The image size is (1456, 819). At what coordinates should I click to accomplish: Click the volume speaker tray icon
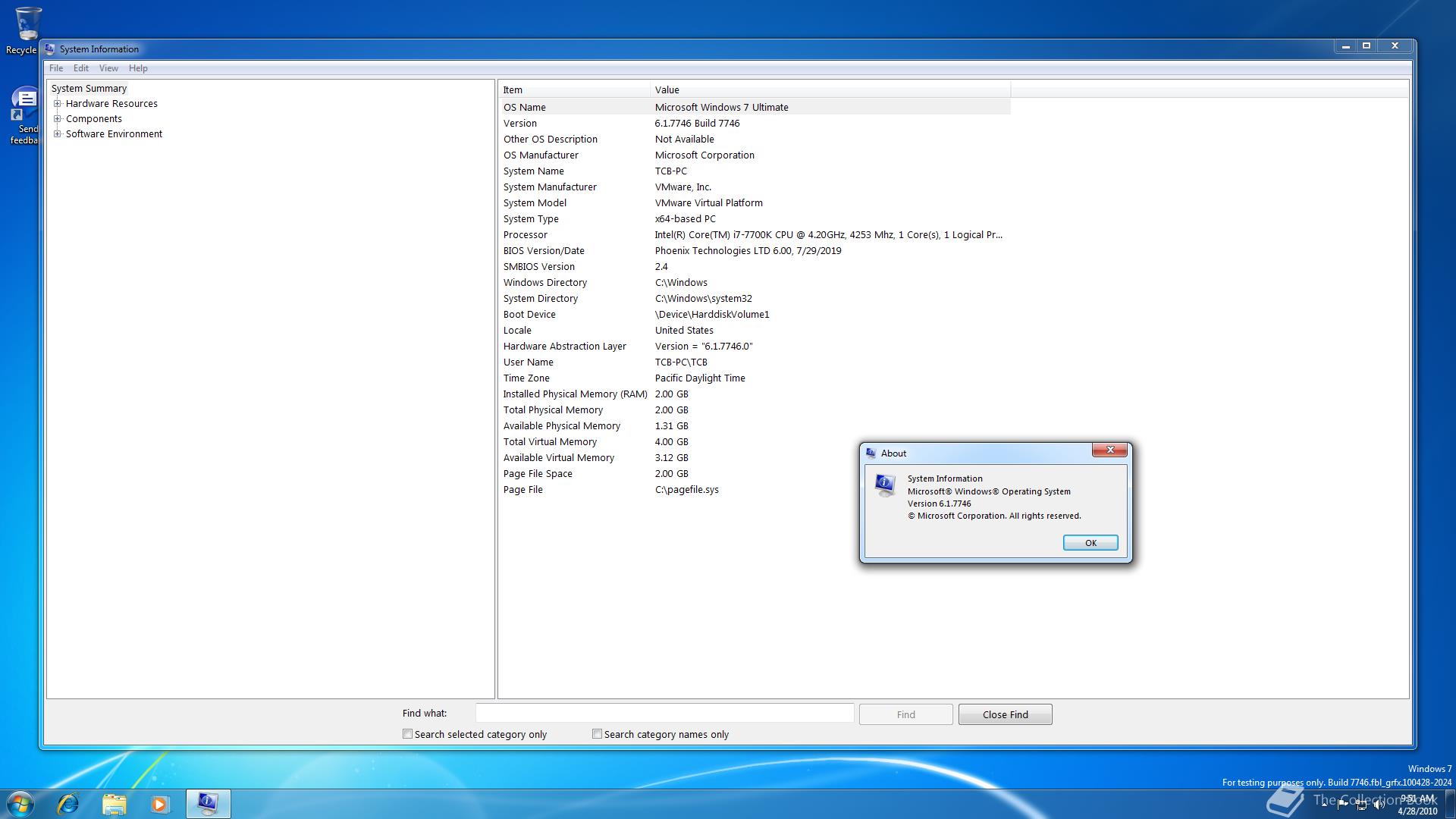(1379, 805)
